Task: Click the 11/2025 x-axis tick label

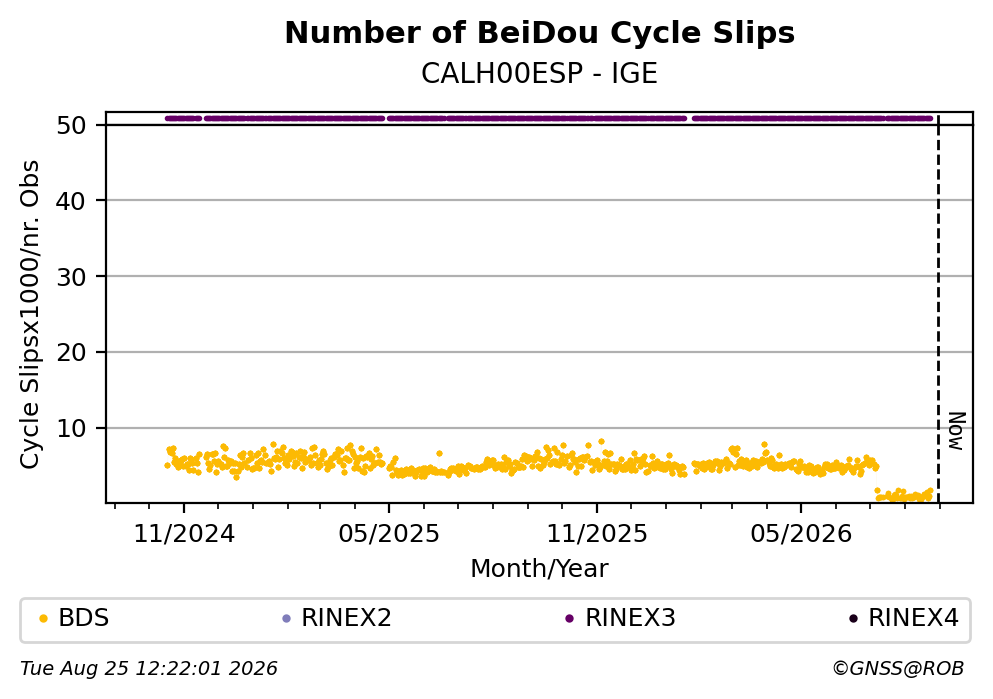Action: tap(597, 534)
